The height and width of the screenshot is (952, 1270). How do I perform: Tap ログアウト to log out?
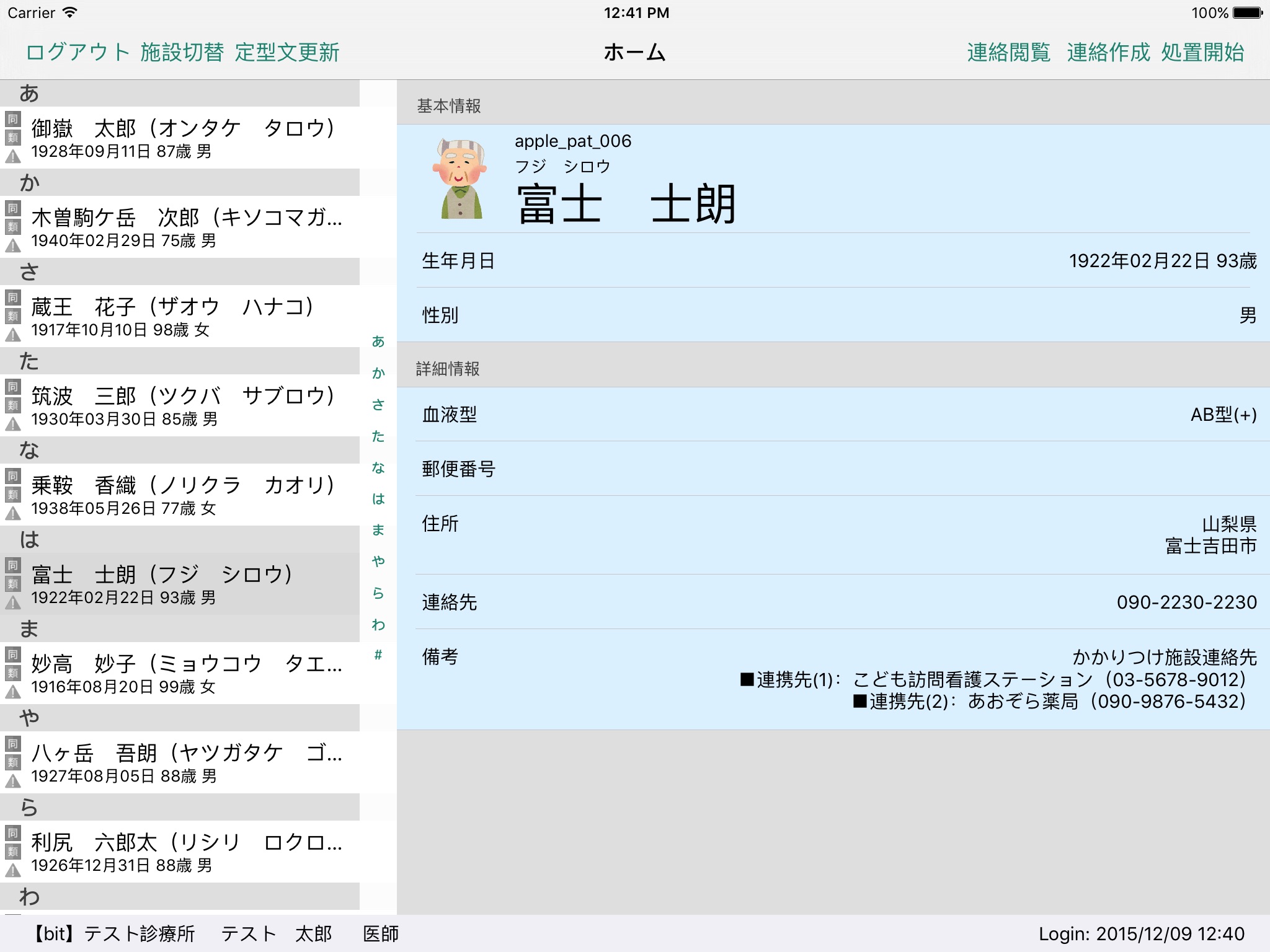coord(78,52)
